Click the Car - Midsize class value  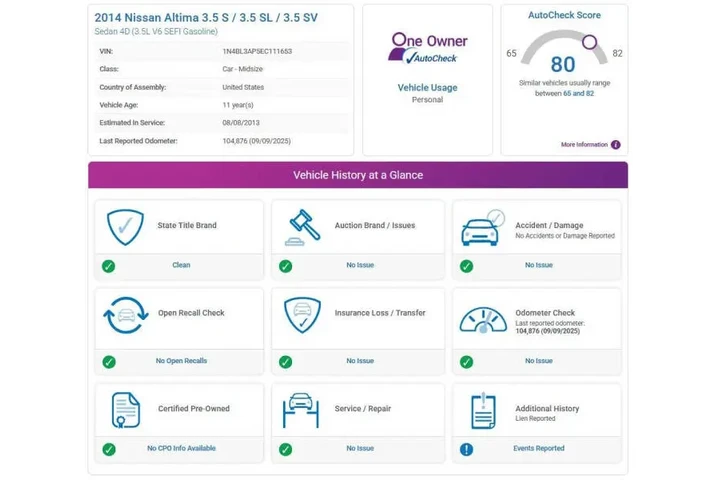(243, 69)
